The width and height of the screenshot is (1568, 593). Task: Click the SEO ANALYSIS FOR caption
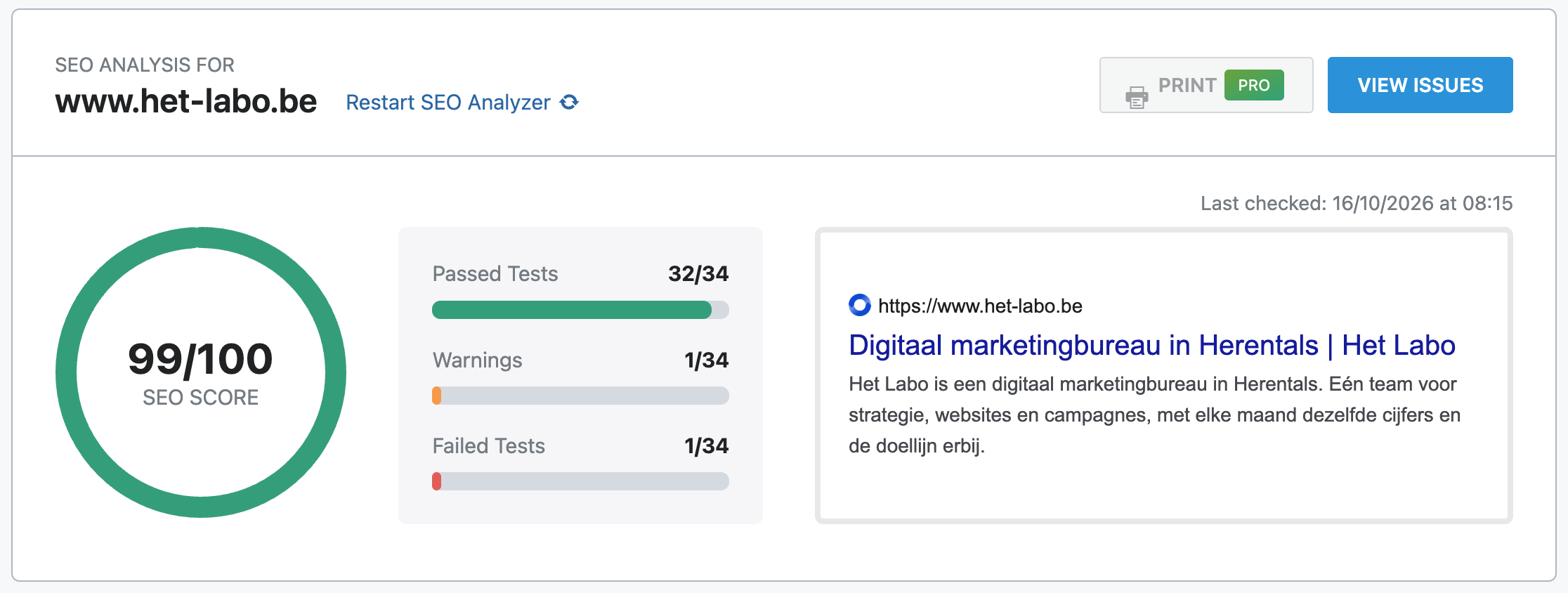pos(145,65)
